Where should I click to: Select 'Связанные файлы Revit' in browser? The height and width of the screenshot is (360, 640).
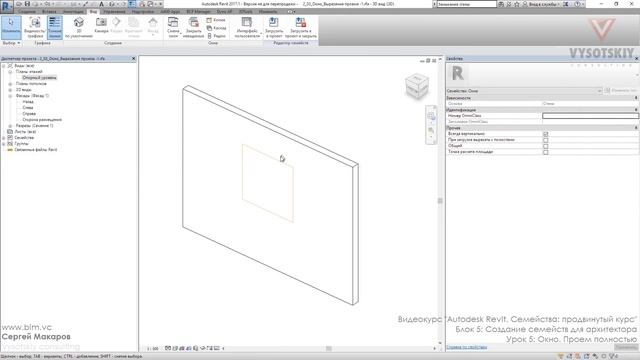coord(35,150)
